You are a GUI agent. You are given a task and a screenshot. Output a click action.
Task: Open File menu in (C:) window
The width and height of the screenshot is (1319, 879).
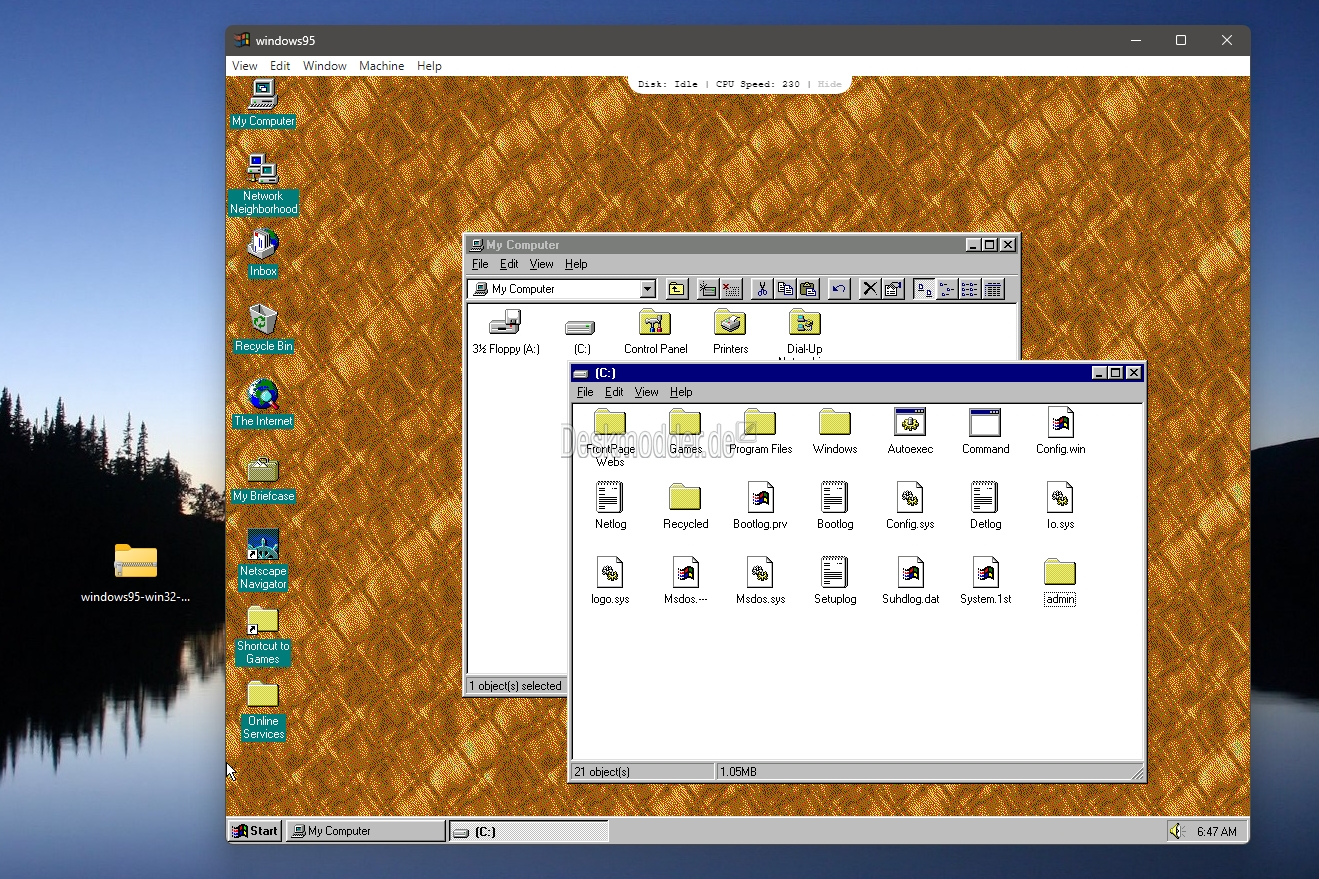(585, 392)
